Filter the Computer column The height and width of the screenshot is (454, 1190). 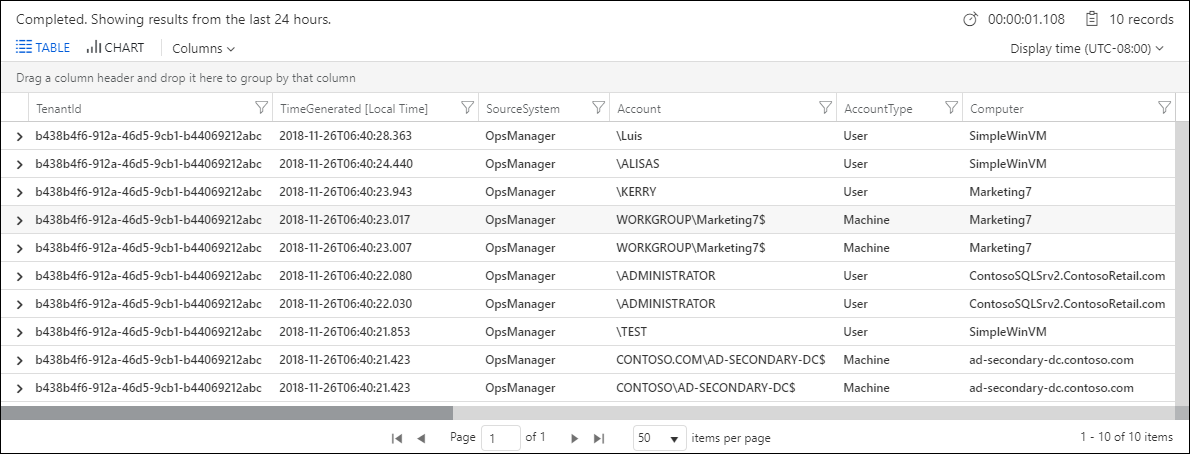[x=1164, y=108]
